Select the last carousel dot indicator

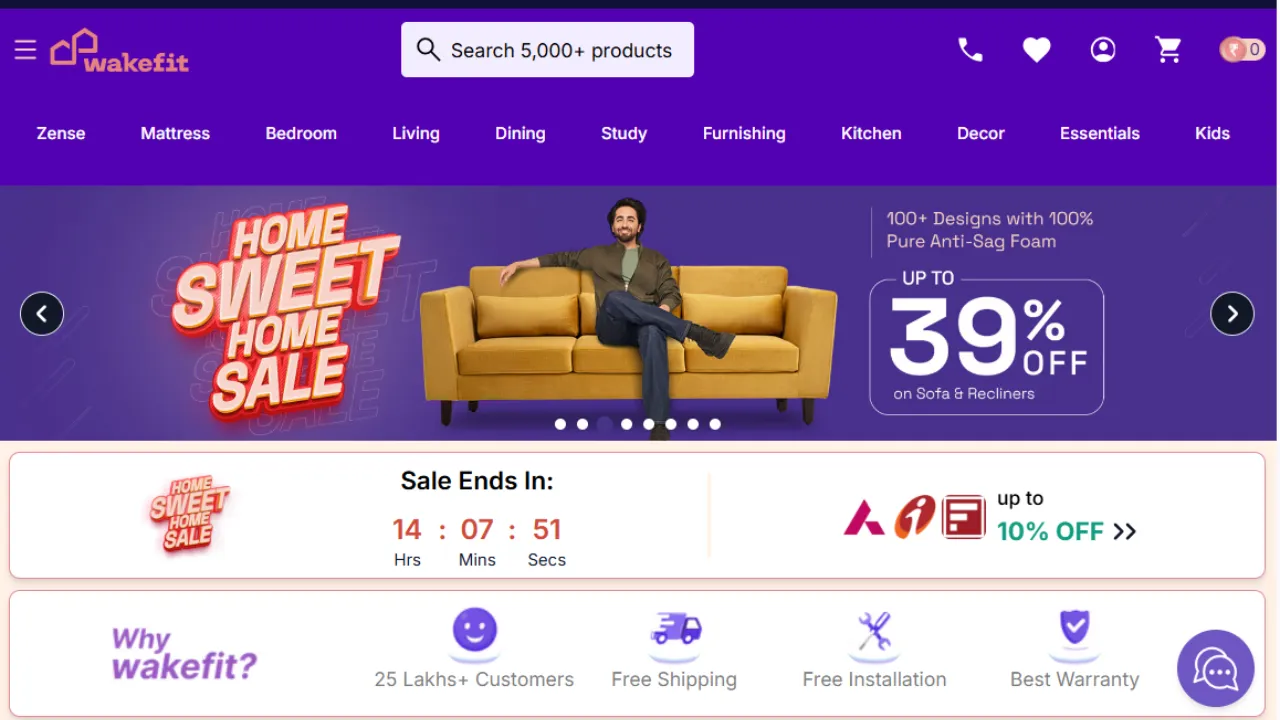(x=715, y=424)
